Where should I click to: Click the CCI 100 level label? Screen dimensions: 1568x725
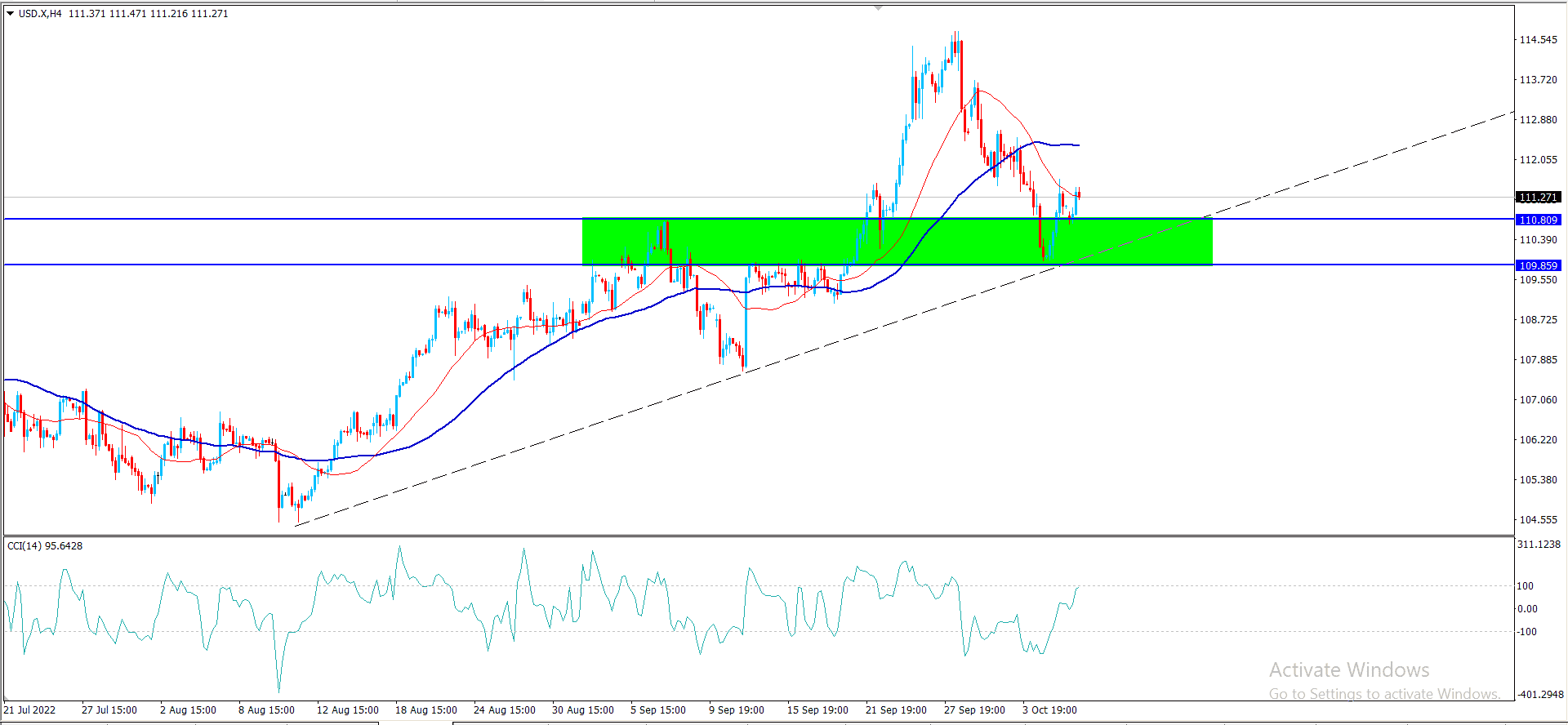1525,585
